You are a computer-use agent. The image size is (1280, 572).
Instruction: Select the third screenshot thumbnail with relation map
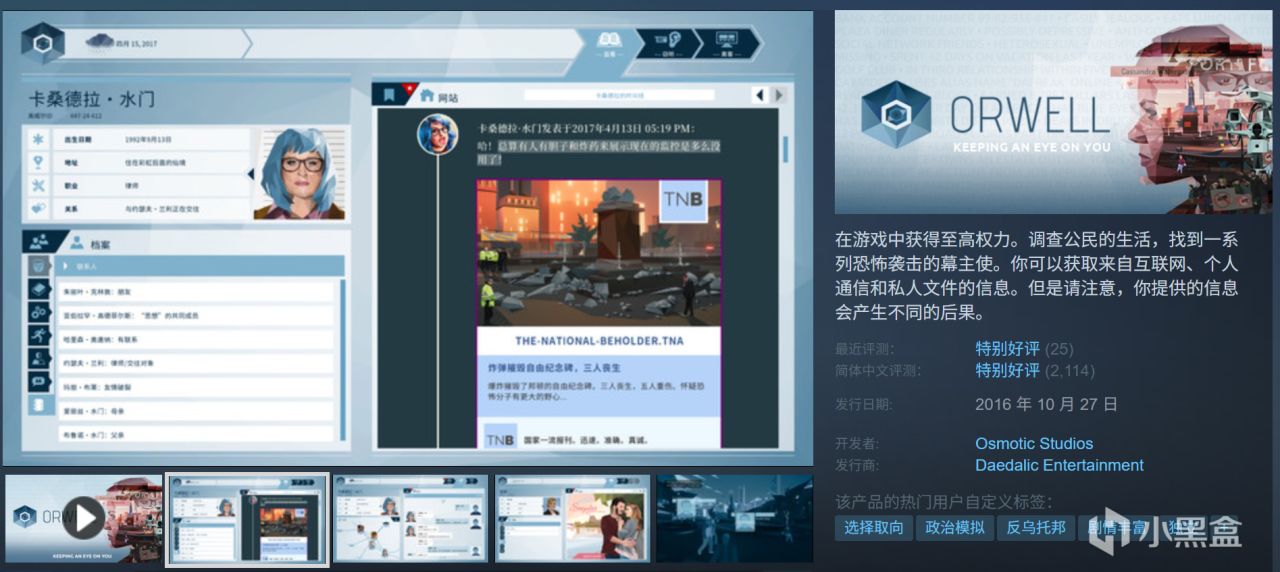[410, 518]
